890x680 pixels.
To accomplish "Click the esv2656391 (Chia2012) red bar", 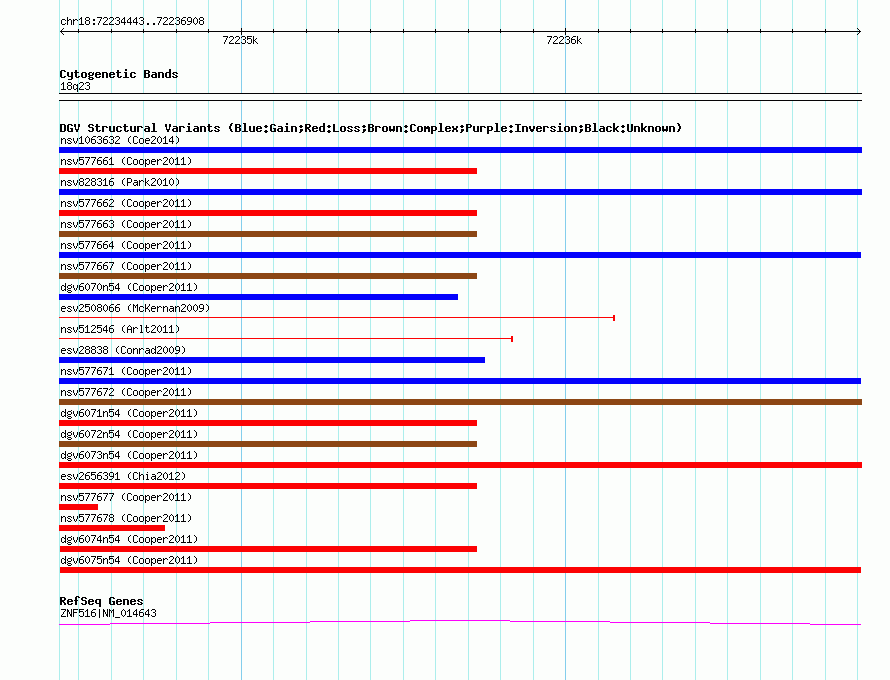I will (268, 486).
